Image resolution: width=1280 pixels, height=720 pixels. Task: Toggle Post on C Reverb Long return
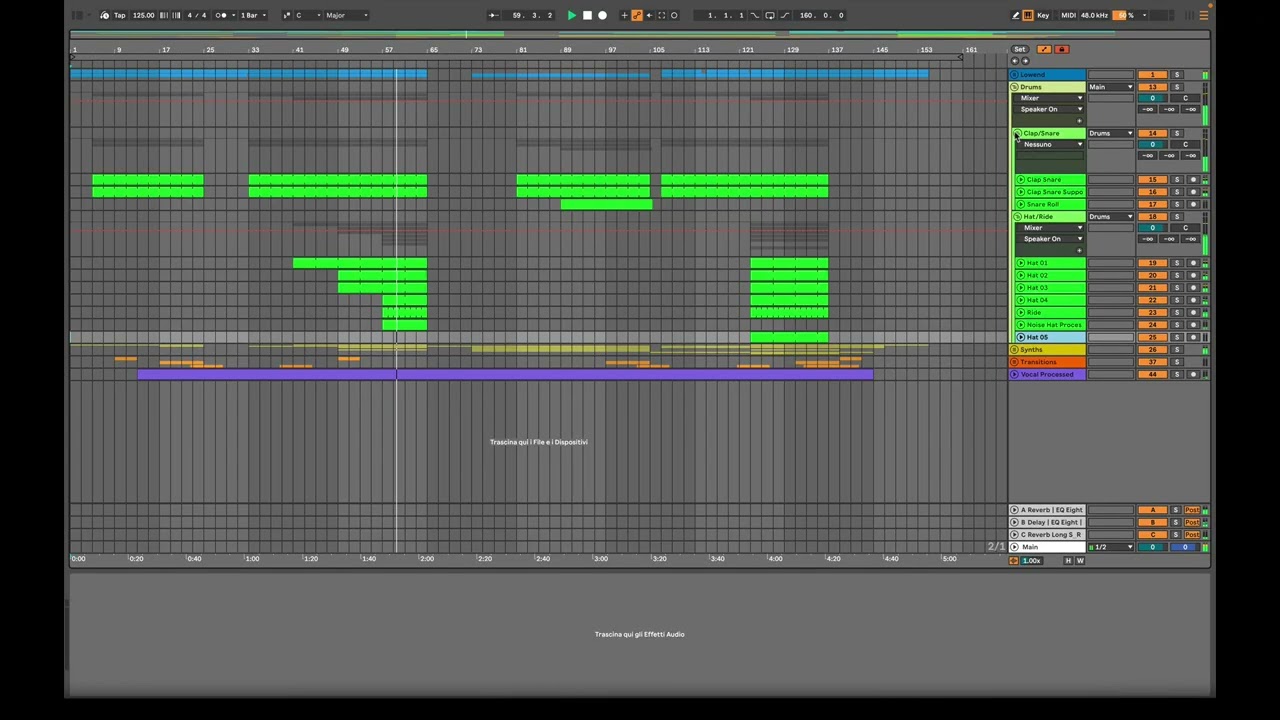point(1192,534)
